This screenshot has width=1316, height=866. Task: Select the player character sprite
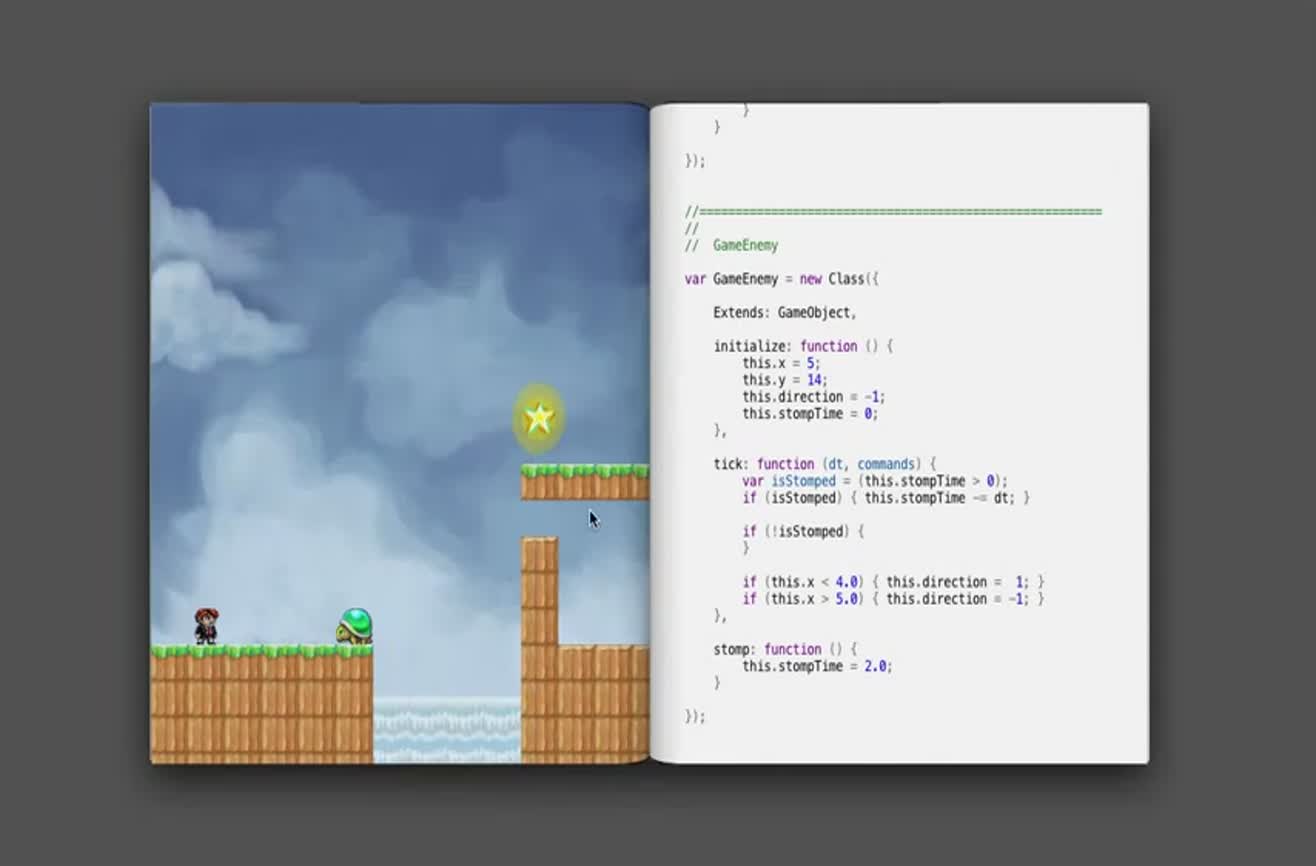[207, 623]
